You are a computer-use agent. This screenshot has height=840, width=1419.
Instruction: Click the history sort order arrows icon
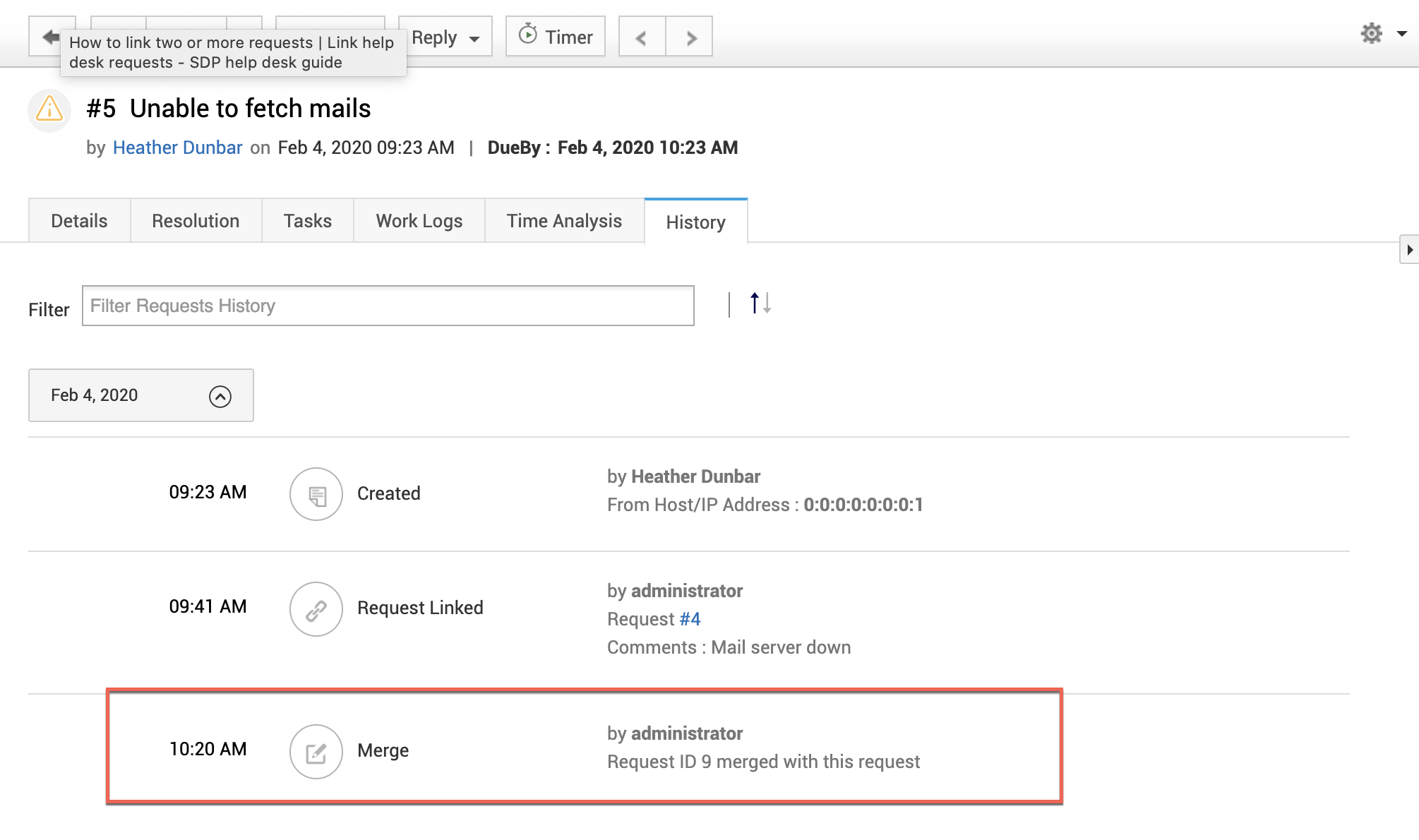tap(760, 304)
